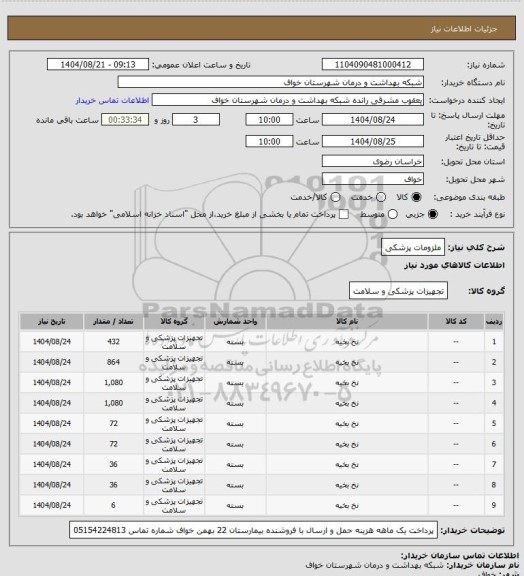The width and height of the screenshot is (524, 576).
Task: Click the date 1404/08/24 in row 7
Action: (x=51, y=464)
